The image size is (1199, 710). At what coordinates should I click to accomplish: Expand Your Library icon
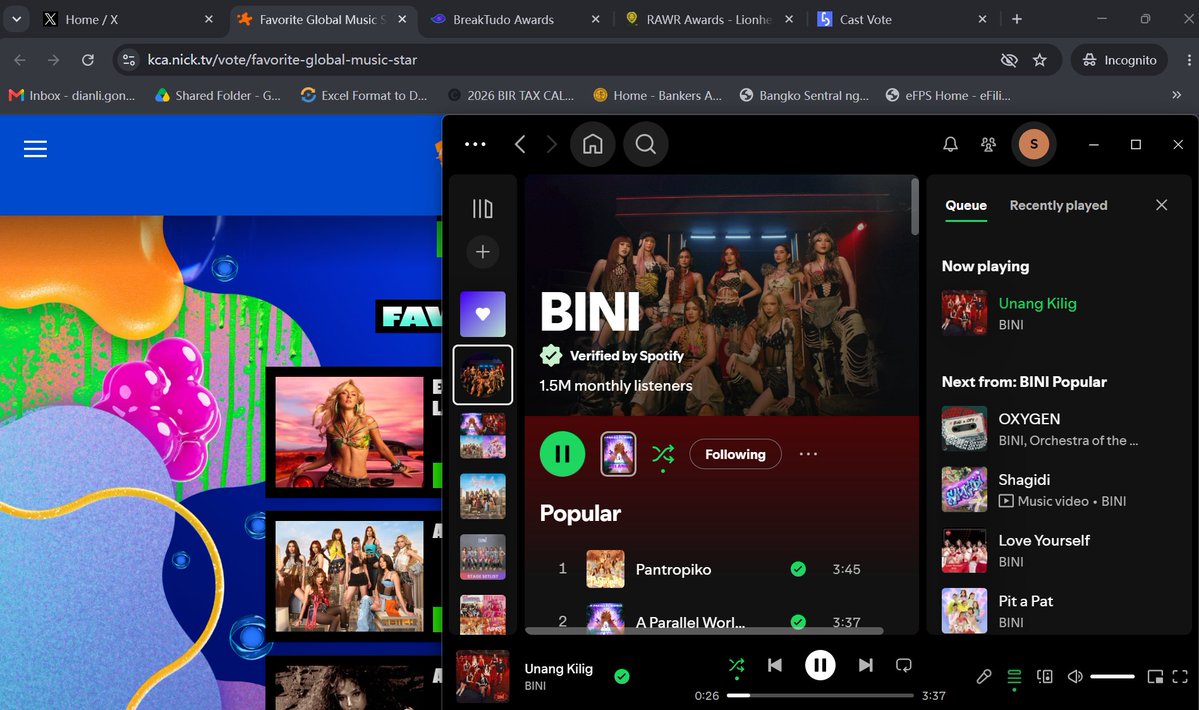(x=483, y=208)
